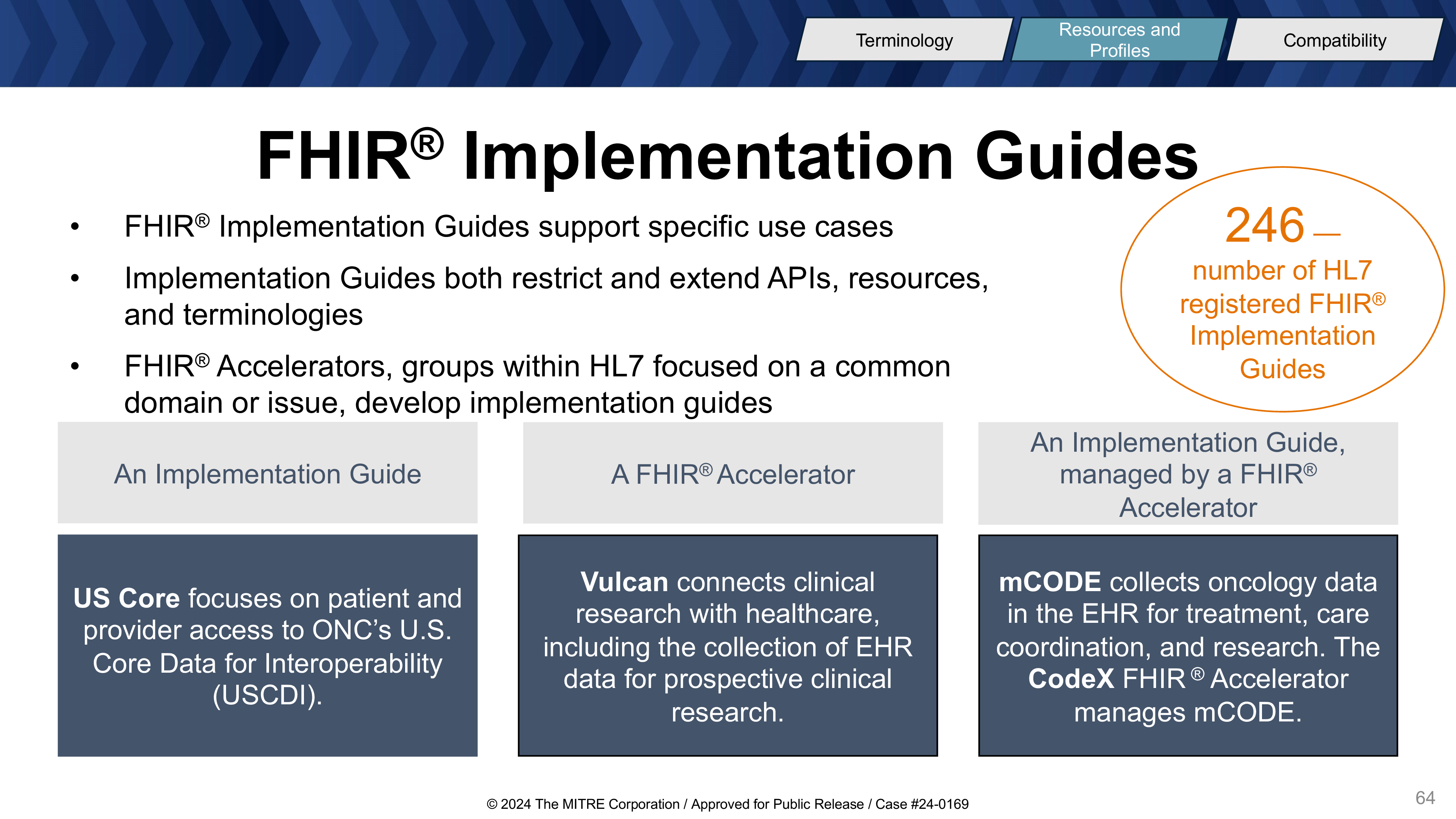Click the Vulcan description box

pos(727,645)
